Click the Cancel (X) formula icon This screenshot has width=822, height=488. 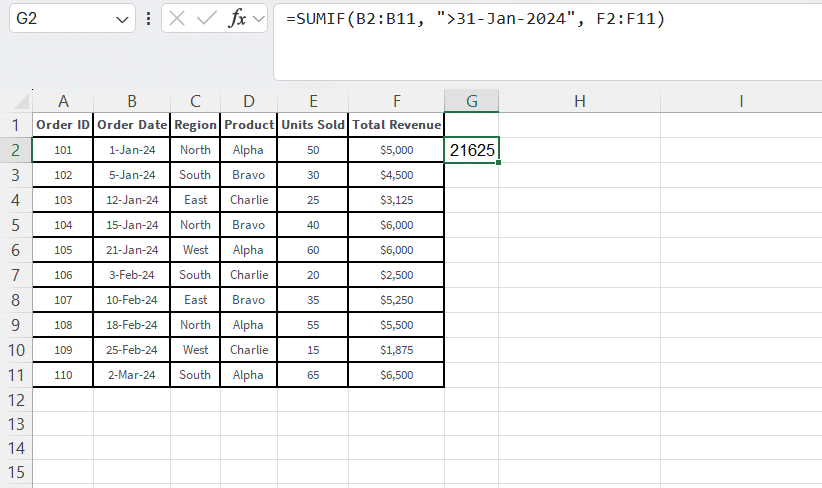pos(177,19)
